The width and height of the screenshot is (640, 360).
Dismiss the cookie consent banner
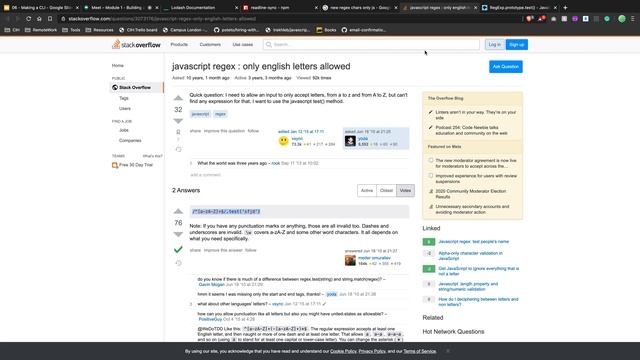448,351
